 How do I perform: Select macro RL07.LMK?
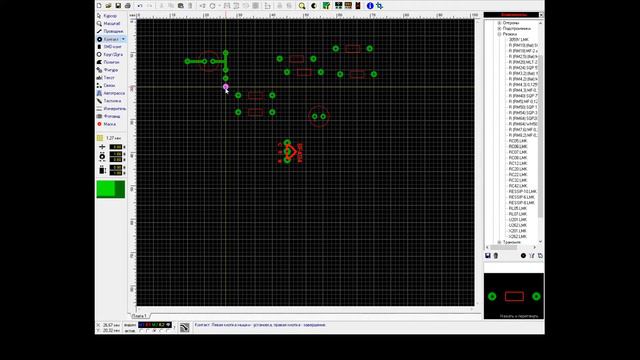click(518, 214)
